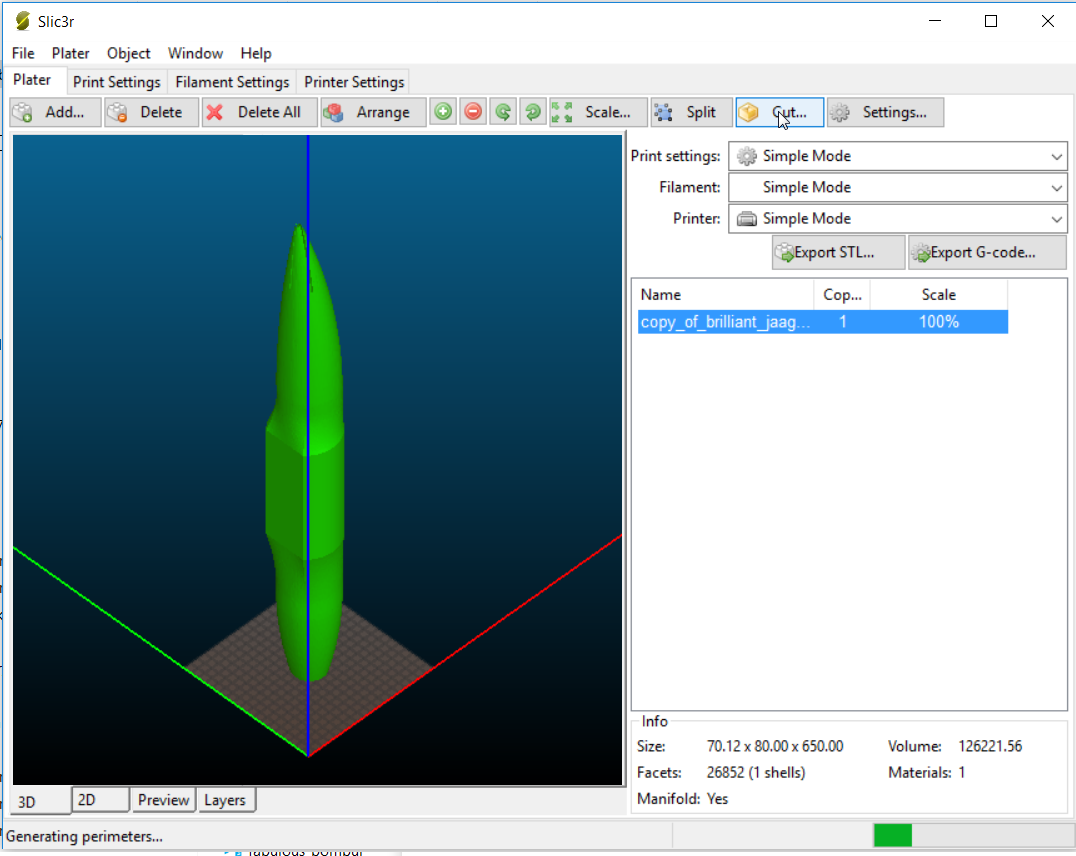Click the Arrange objects button
Screen dimensions: 1076x856
[x=373, y=113]
